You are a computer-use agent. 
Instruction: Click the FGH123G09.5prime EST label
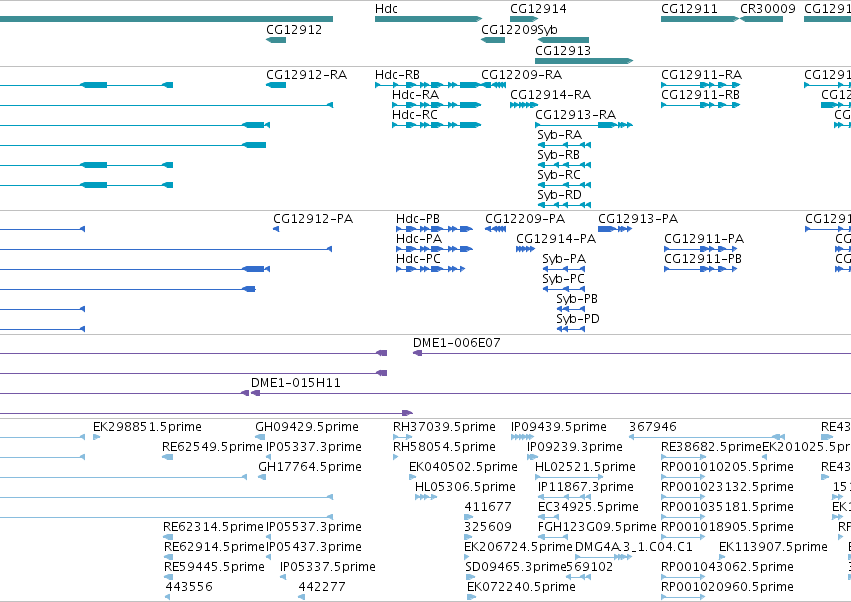click(597, 528)
